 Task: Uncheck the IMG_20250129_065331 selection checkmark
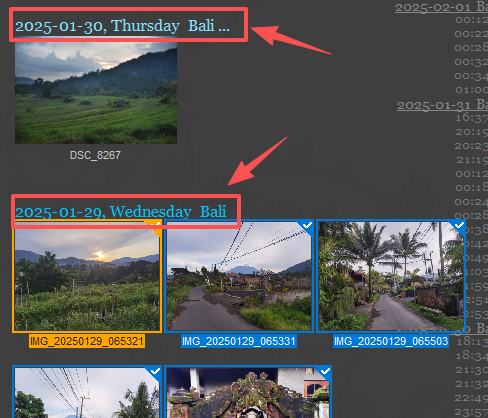[307, 226]
